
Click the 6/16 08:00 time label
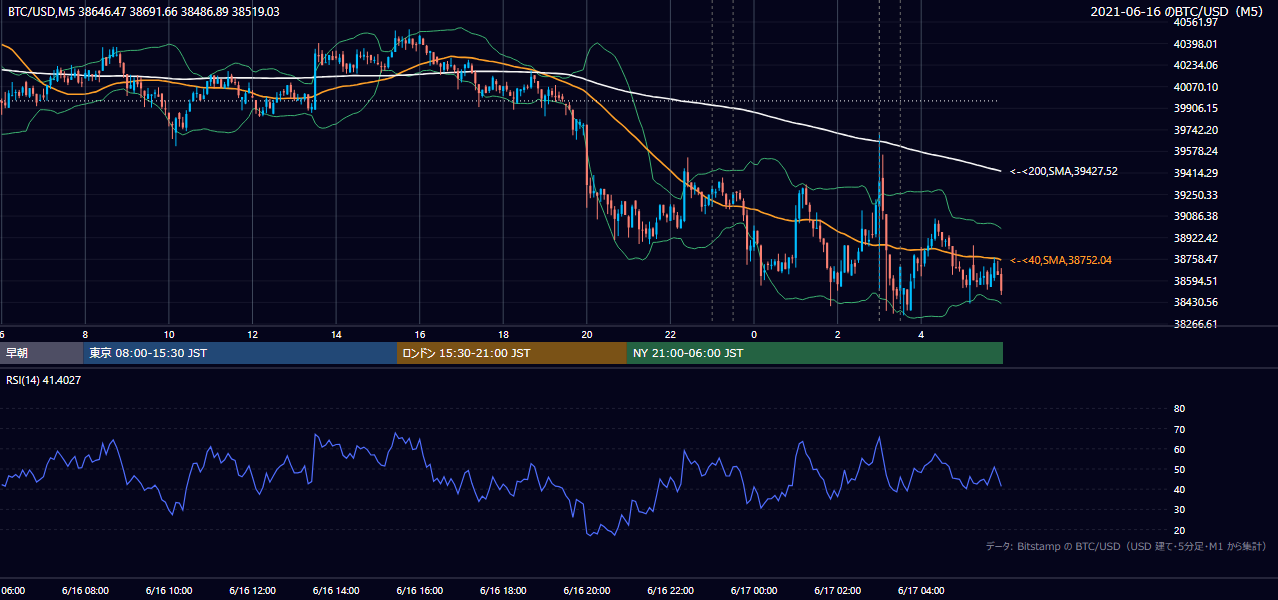(85, 590)
